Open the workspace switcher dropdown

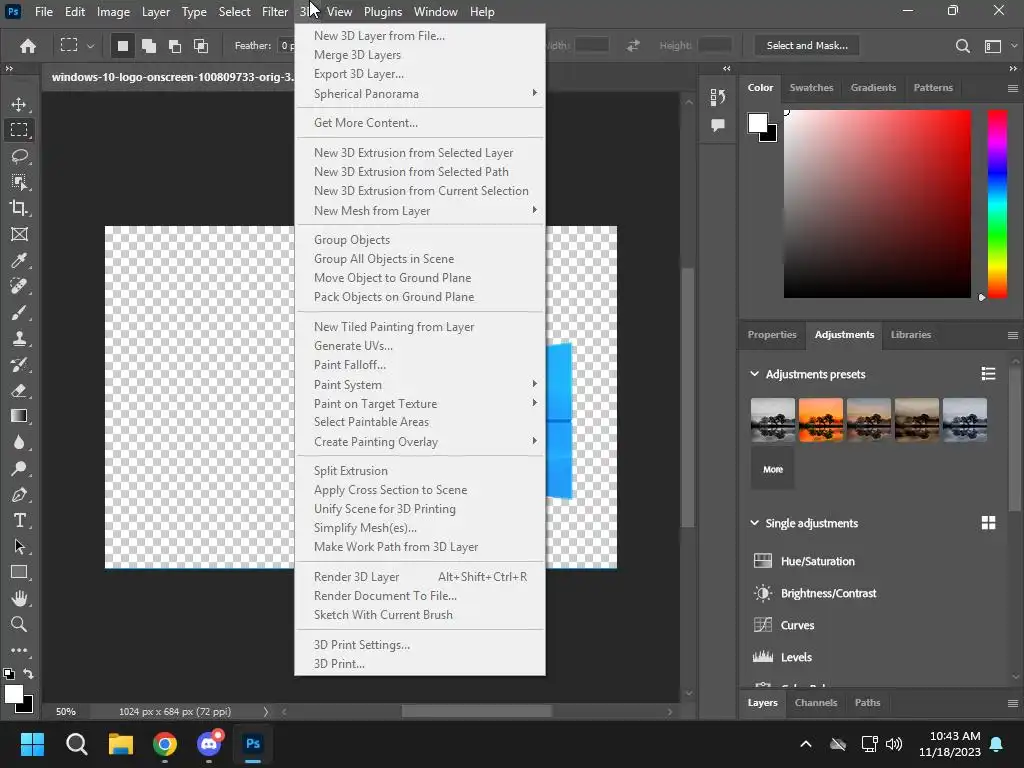(x=1014, y=46)
